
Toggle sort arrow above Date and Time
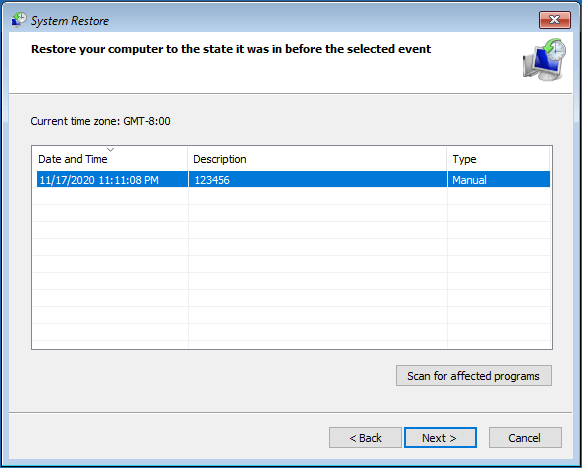pos(110,150)
